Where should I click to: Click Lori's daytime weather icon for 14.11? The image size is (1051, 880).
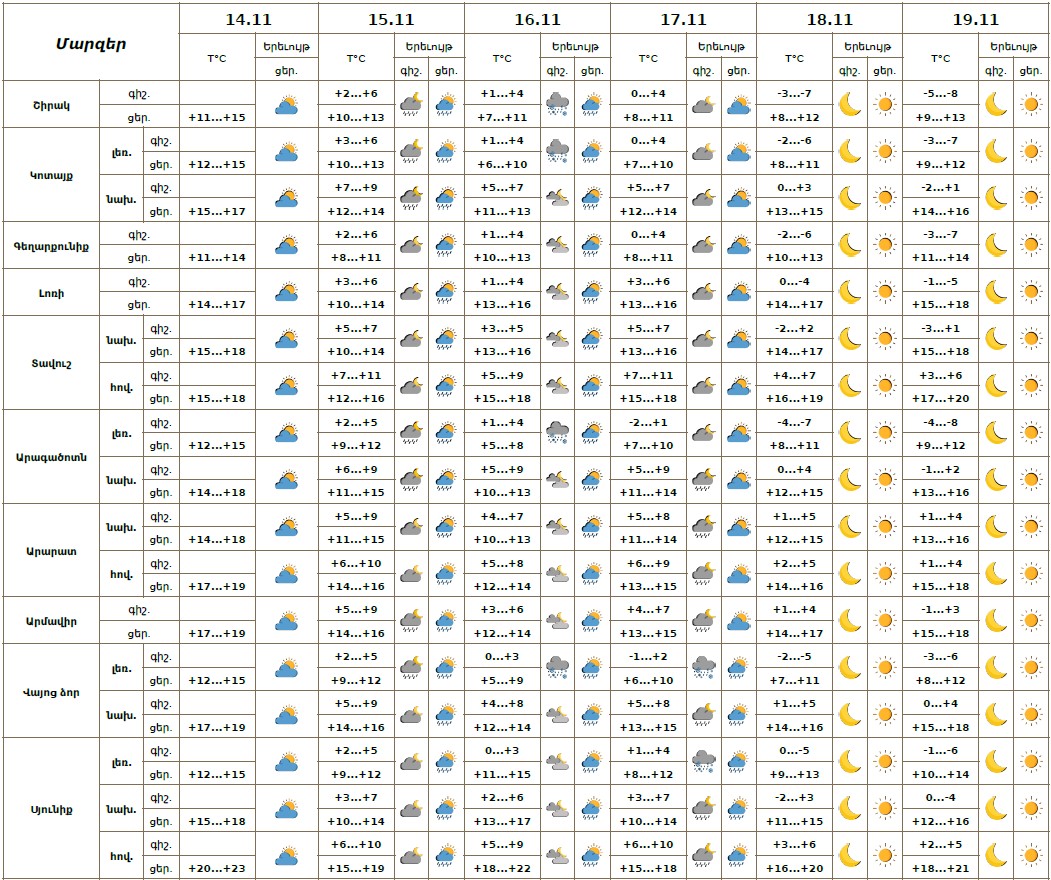(287, 292)
